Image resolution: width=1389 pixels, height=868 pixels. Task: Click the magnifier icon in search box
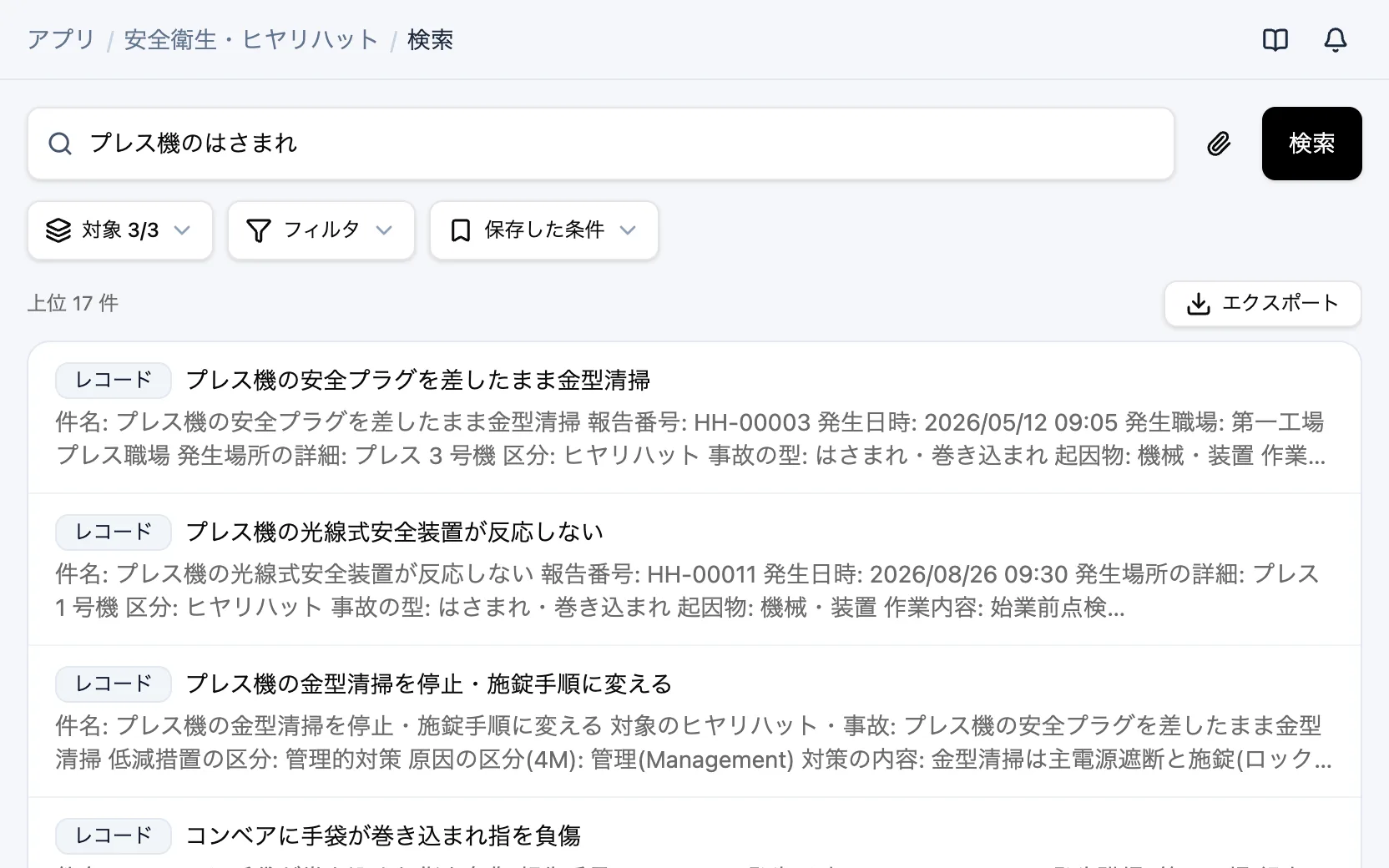coord(60,144)
